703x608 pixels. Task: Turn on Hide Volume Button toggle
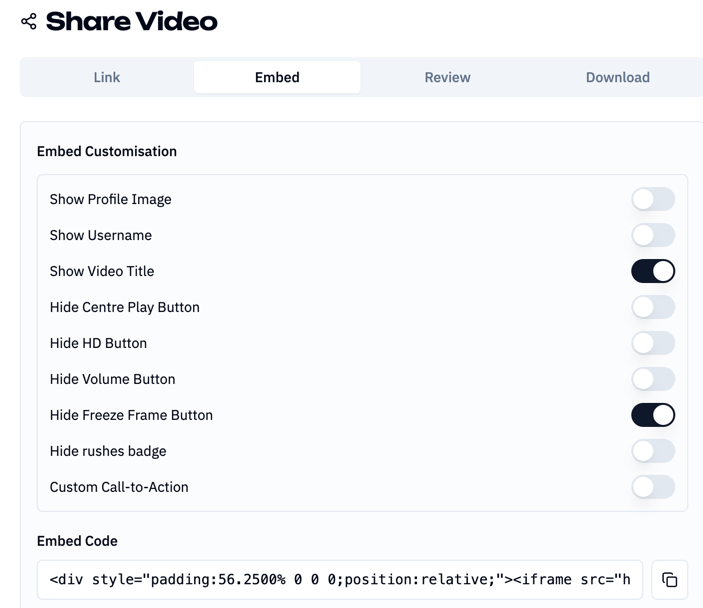(x=653, y=379)
